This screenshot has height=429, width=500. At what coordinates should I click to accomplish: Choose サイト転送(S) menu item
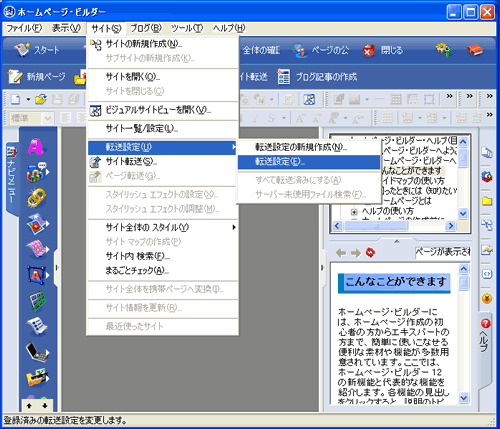[163, 162]
